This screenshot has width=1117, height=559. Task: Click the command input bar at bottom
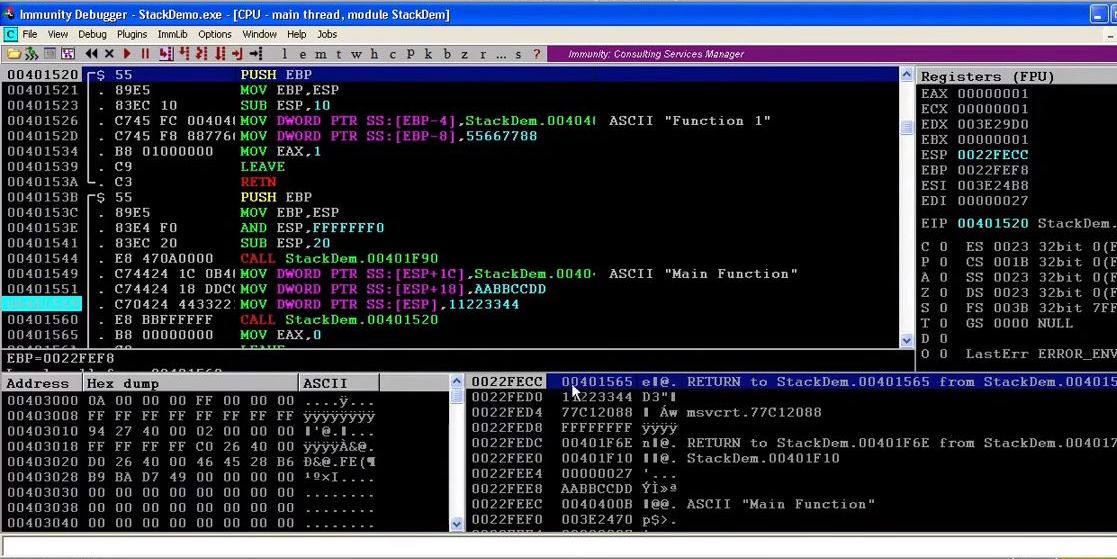(558, 546)
